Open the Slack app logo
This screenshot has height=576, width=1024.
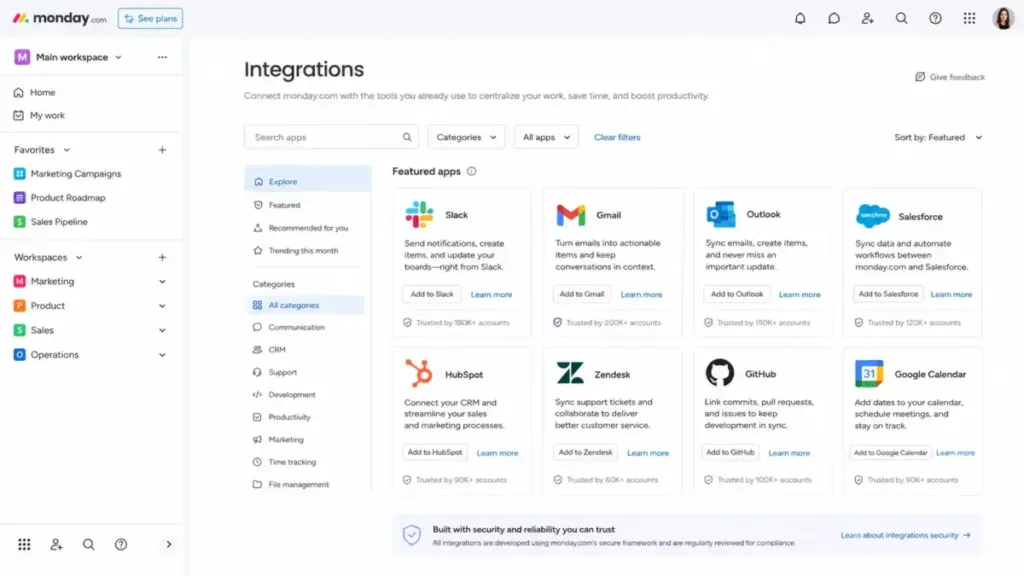tap(419, 214)
